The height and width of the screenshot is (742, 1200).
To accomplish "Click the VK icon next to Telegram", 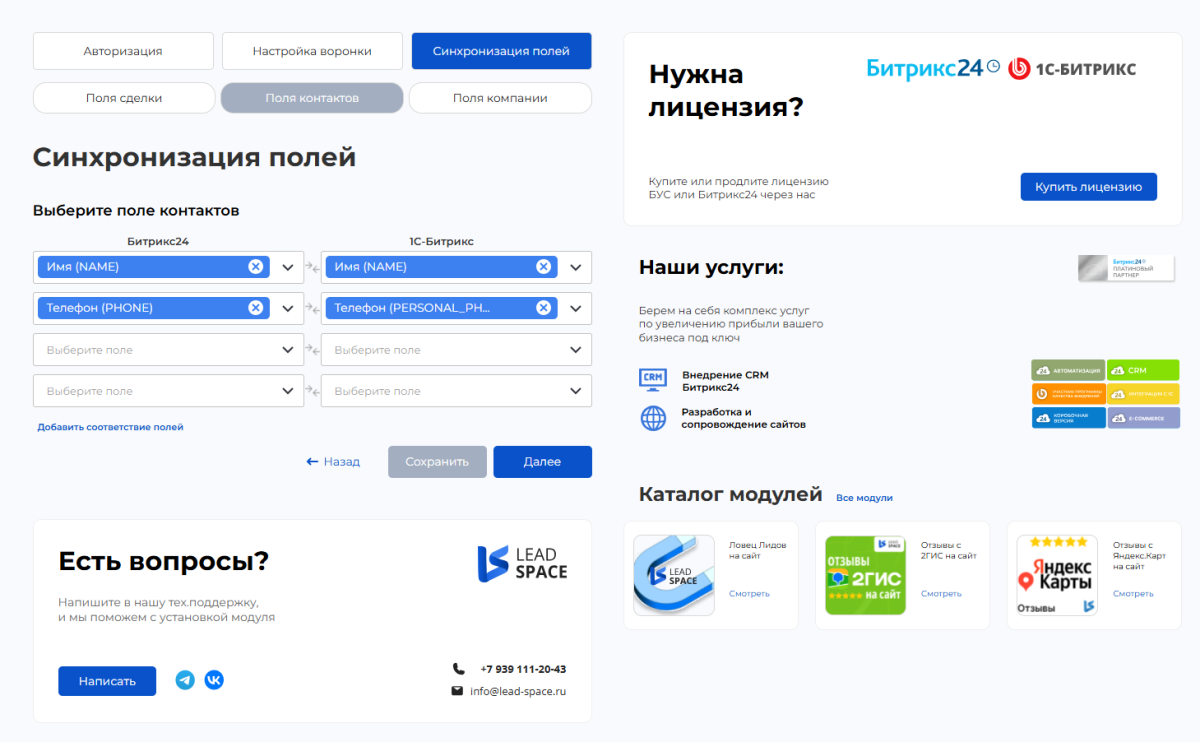I will pyautogui.click(x=214, y=680).
